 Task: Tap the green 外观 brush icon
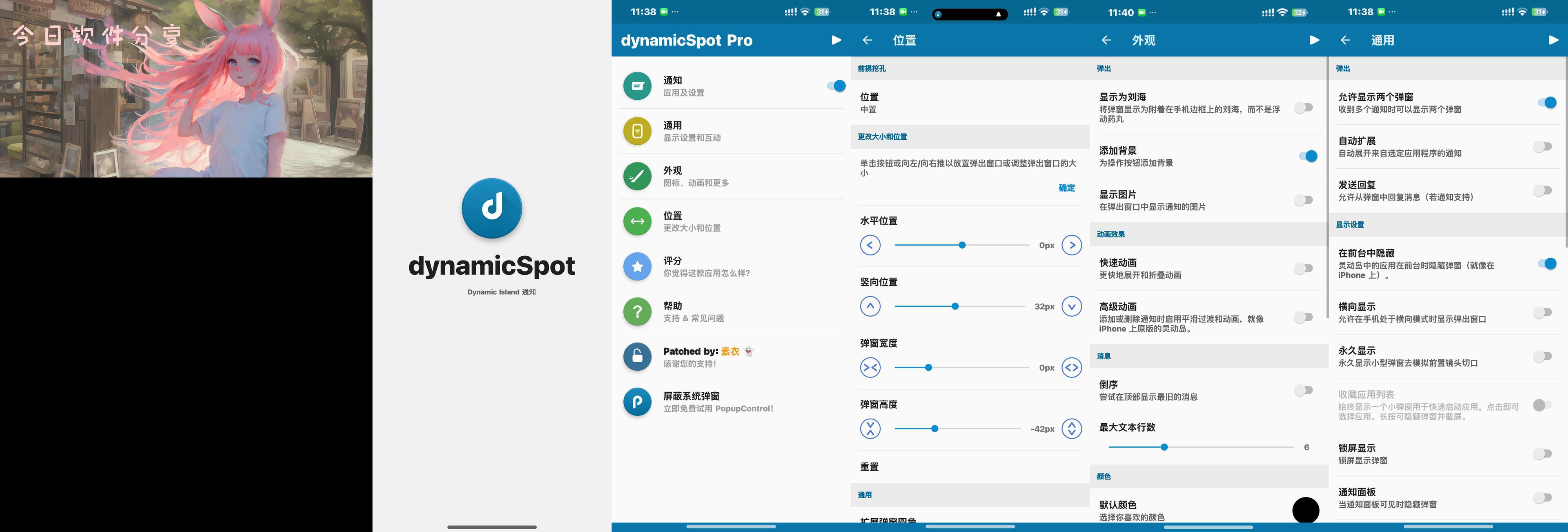(x=637, y=176)
